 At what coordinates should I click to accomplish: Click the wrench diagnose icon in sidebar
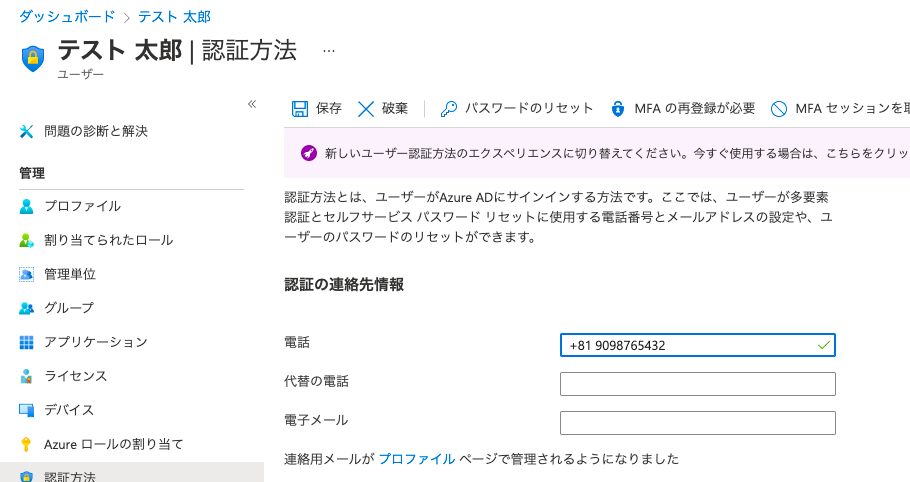point(27,131)
